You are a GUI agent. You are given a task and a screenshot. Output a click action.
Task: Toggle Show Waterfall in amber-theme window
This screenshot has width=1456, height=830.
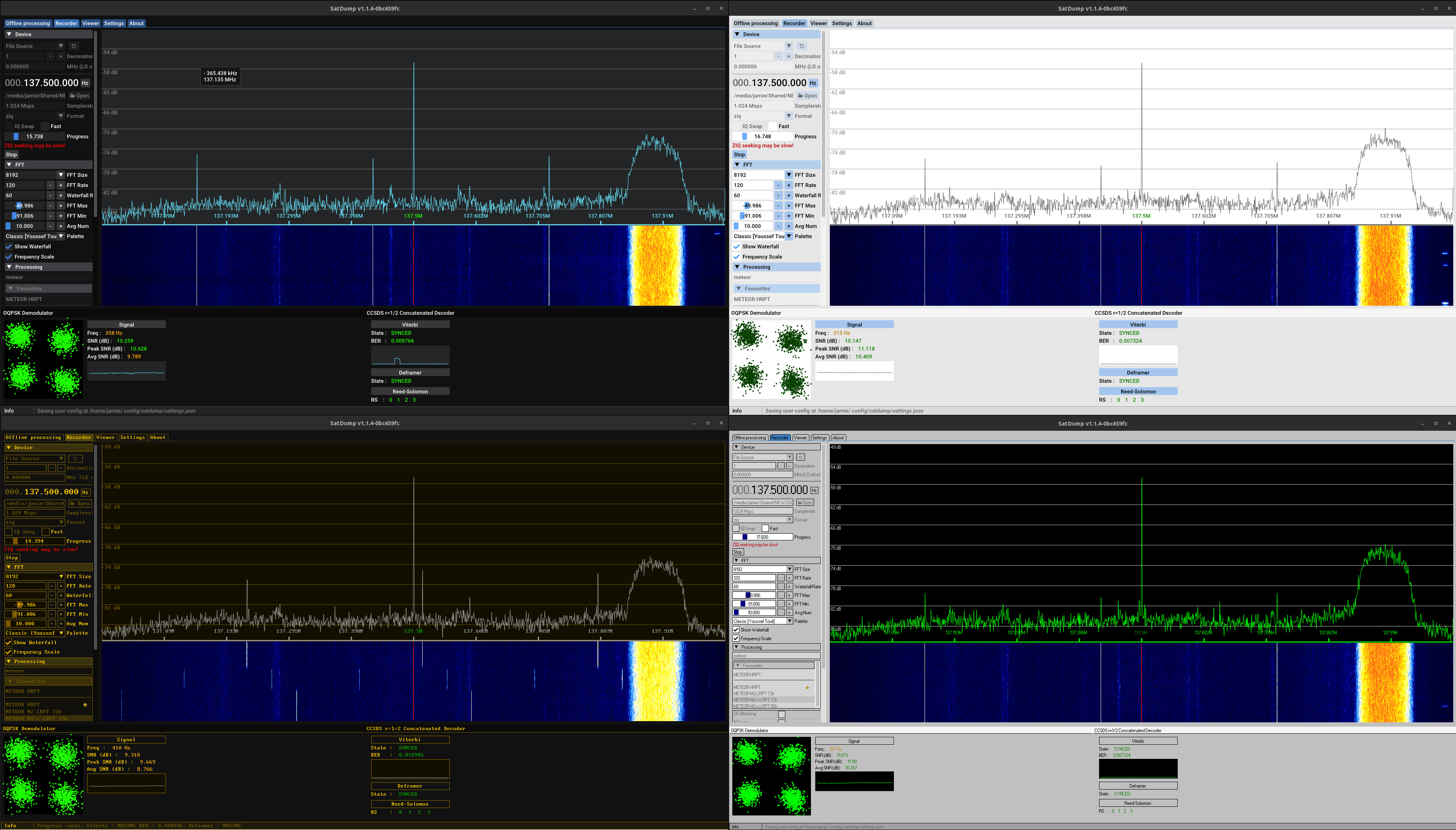[x=8, y=643]
